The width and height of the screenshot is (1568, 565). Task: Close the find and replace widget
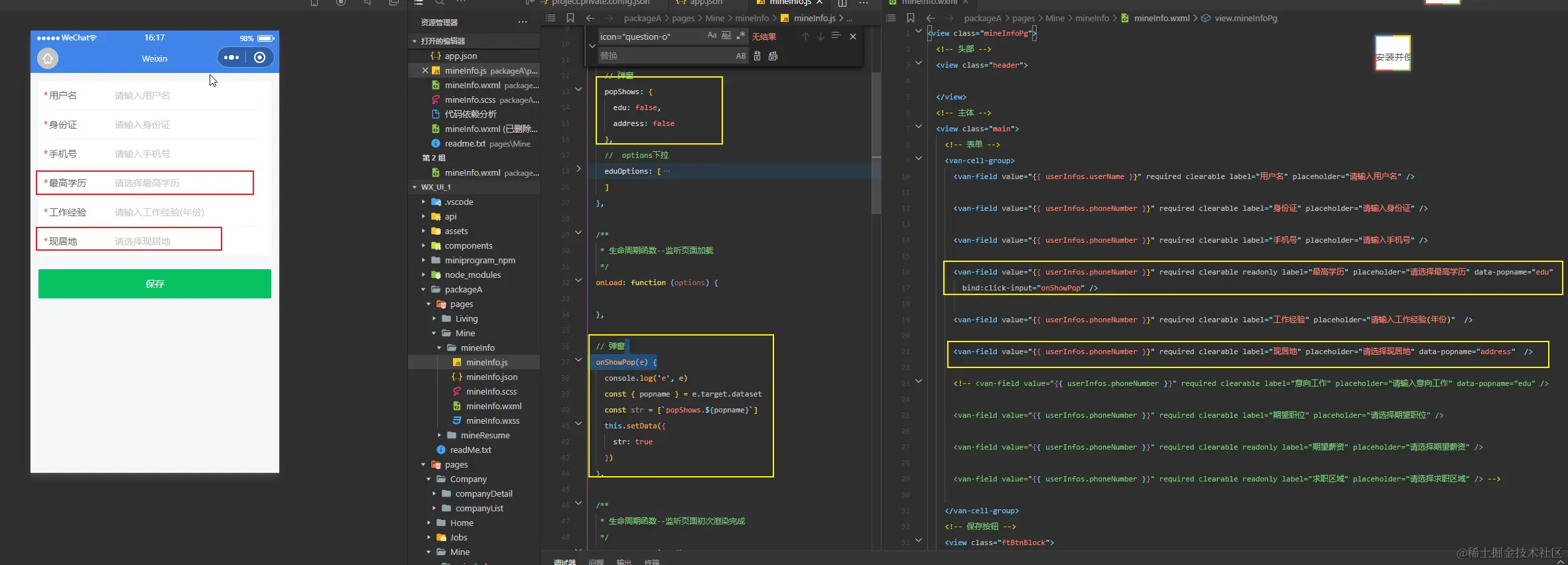coord(853,36)
